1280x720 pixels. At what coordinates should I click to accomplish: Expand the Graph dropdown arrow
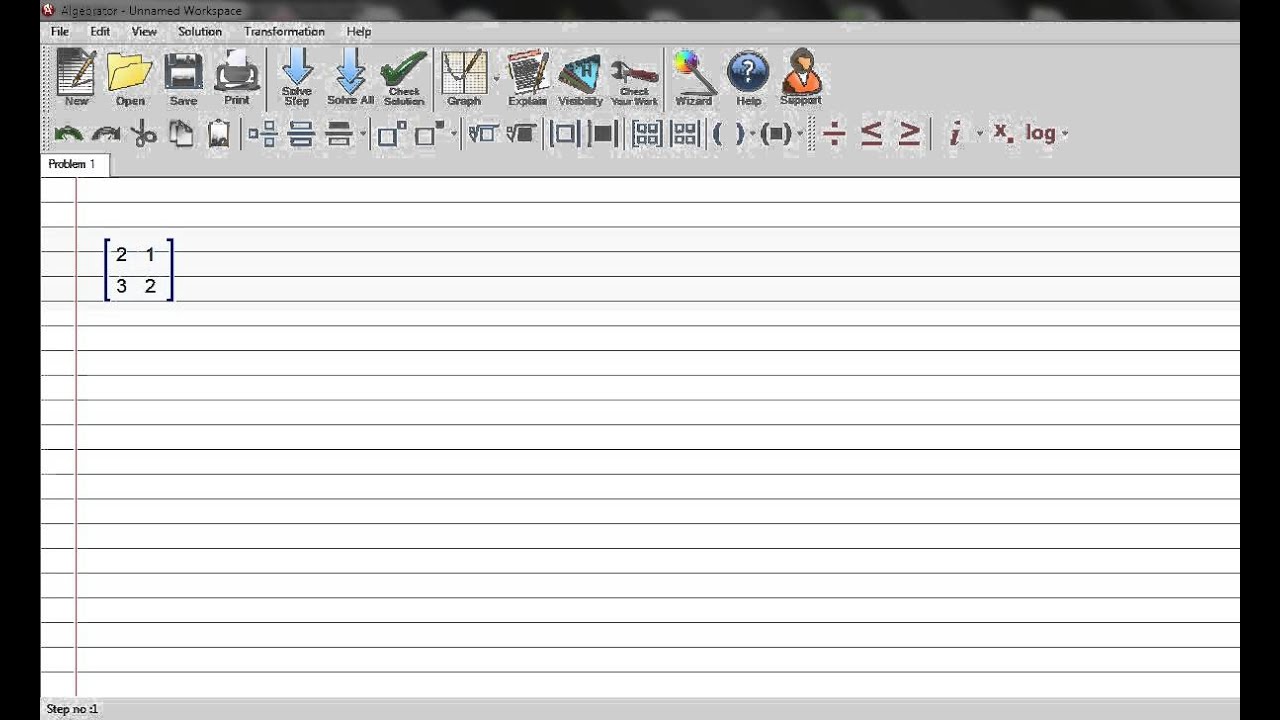pyautogui.click(x=496, y=78)
